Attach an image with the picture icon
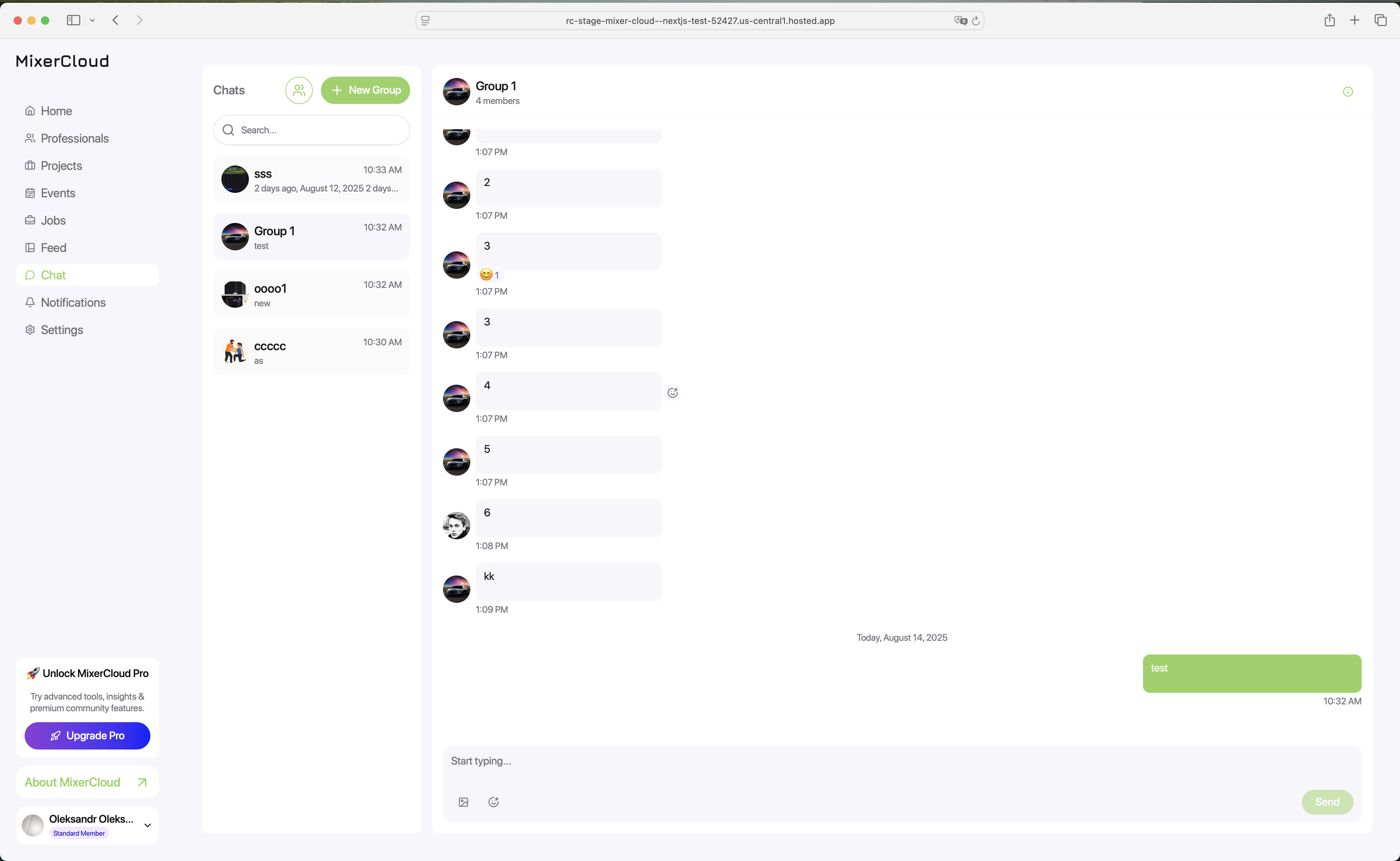1400x861 pixels. (463, 802)
